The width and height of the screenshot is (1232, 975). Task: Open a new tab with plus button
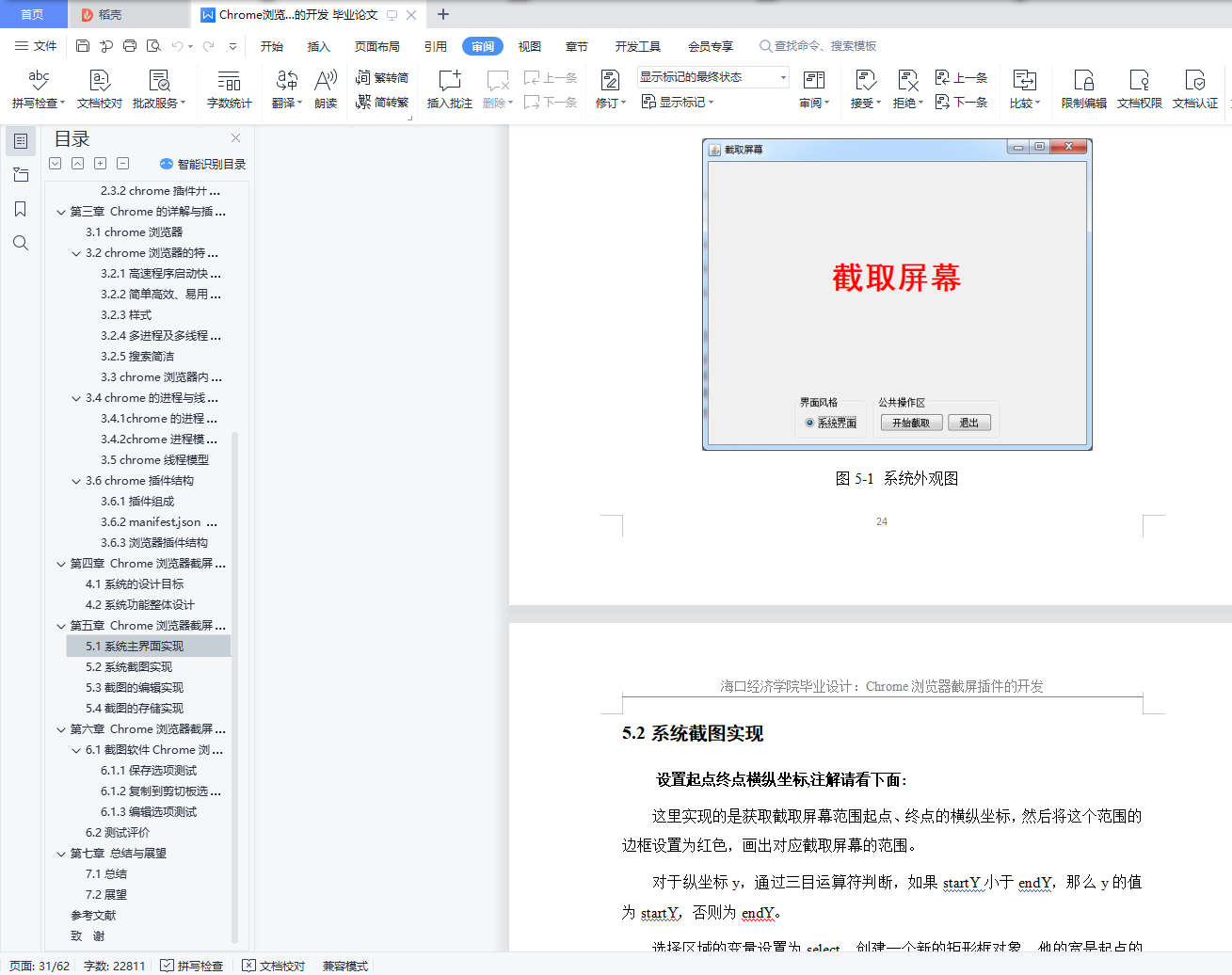[443, 14]
